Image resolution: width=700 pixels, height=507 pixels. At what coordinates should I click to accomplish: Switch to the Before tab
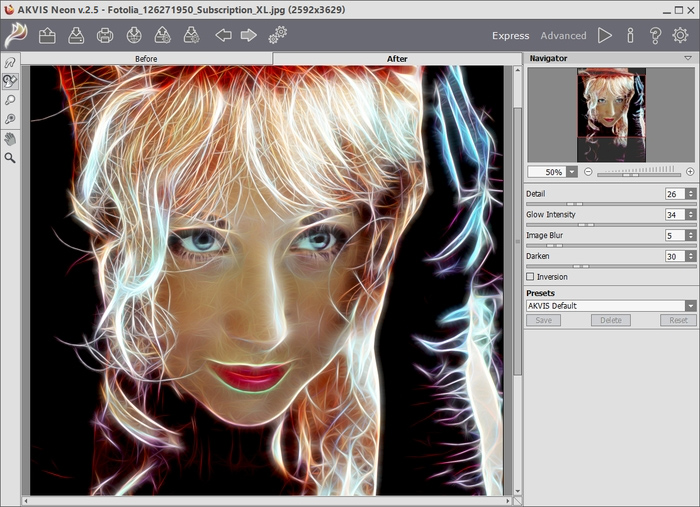click(x=146, y=59)
